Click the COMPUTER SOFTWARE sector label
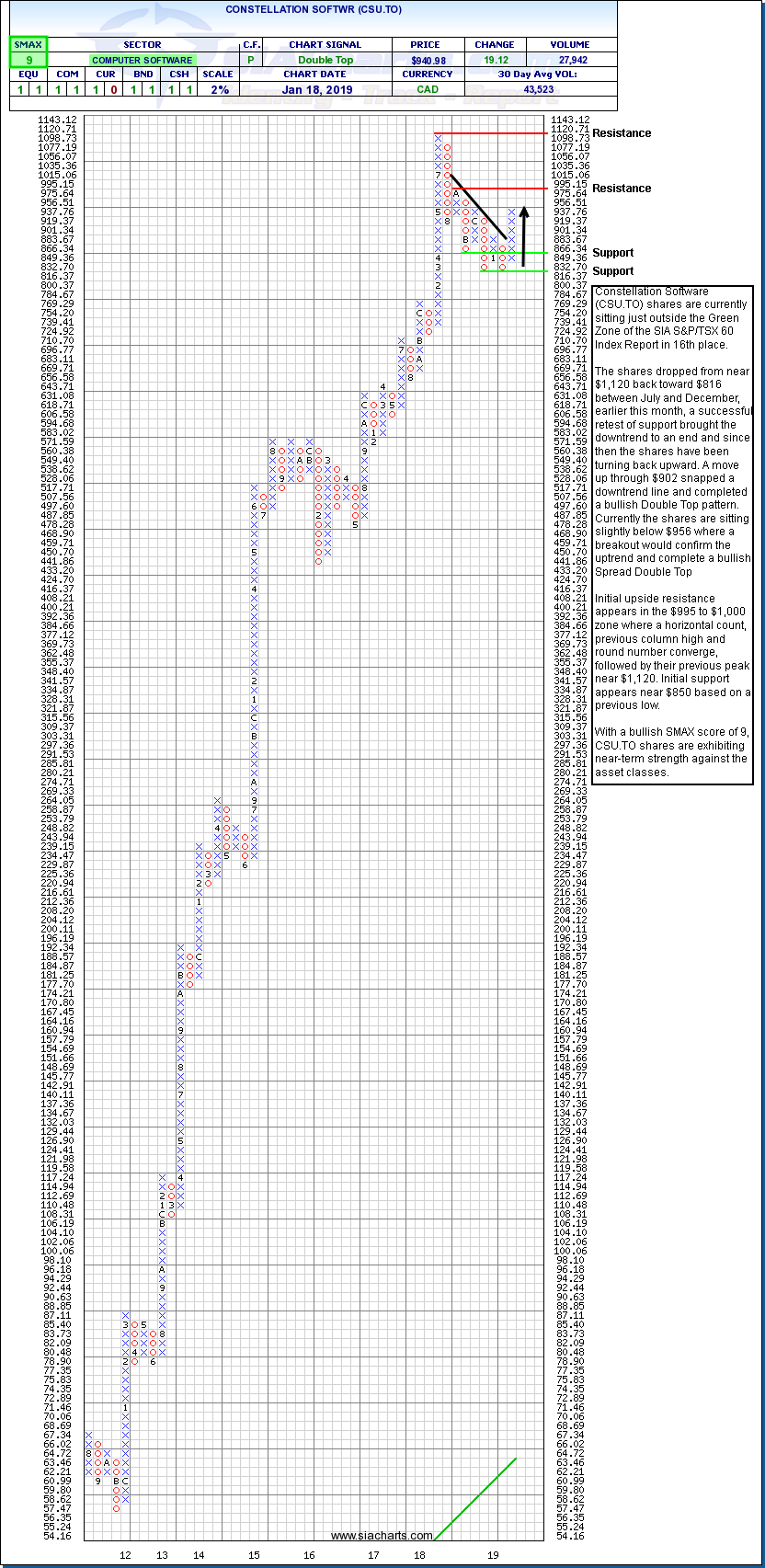Screen dimensions: 765x1568 (142, 60)
